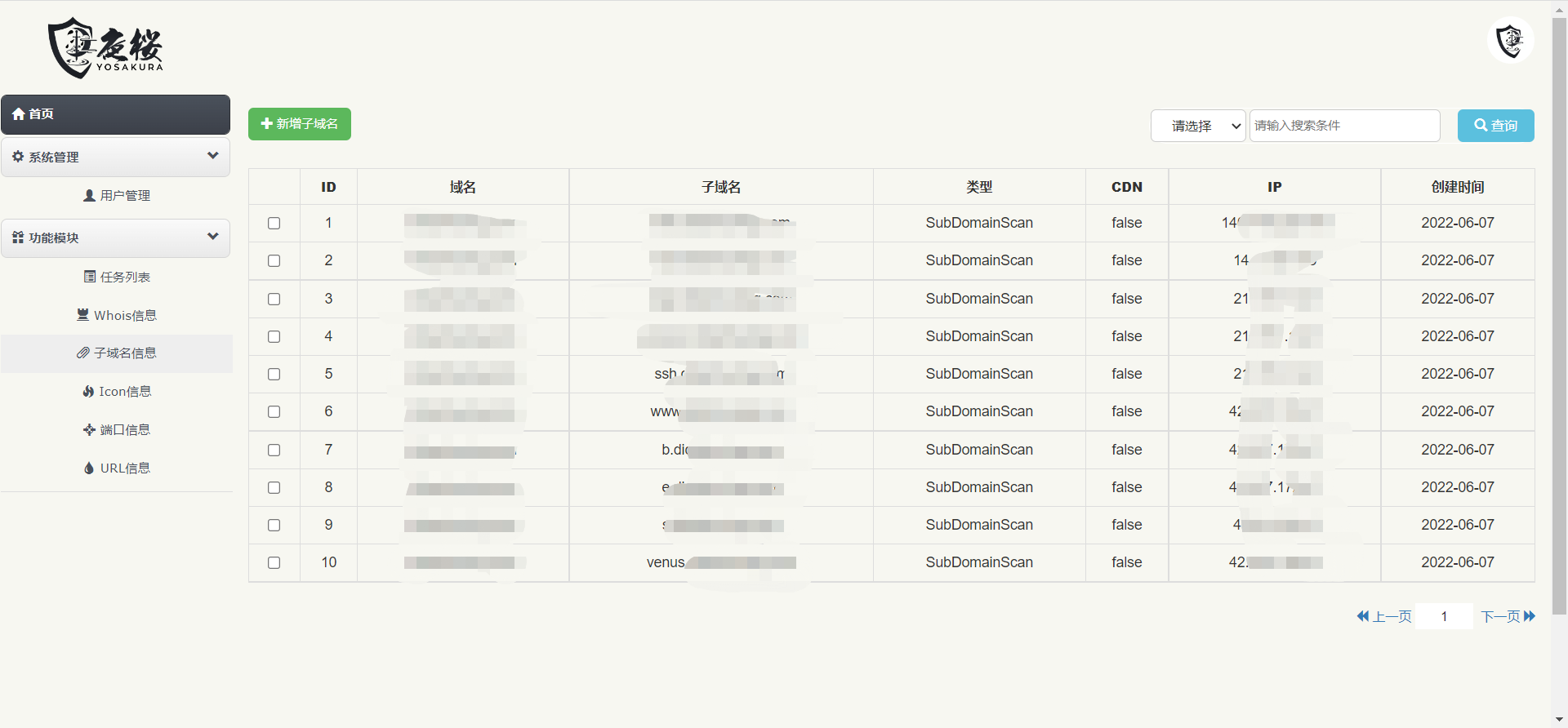Click the false CDN value in row 5

tap(1127, 374)
